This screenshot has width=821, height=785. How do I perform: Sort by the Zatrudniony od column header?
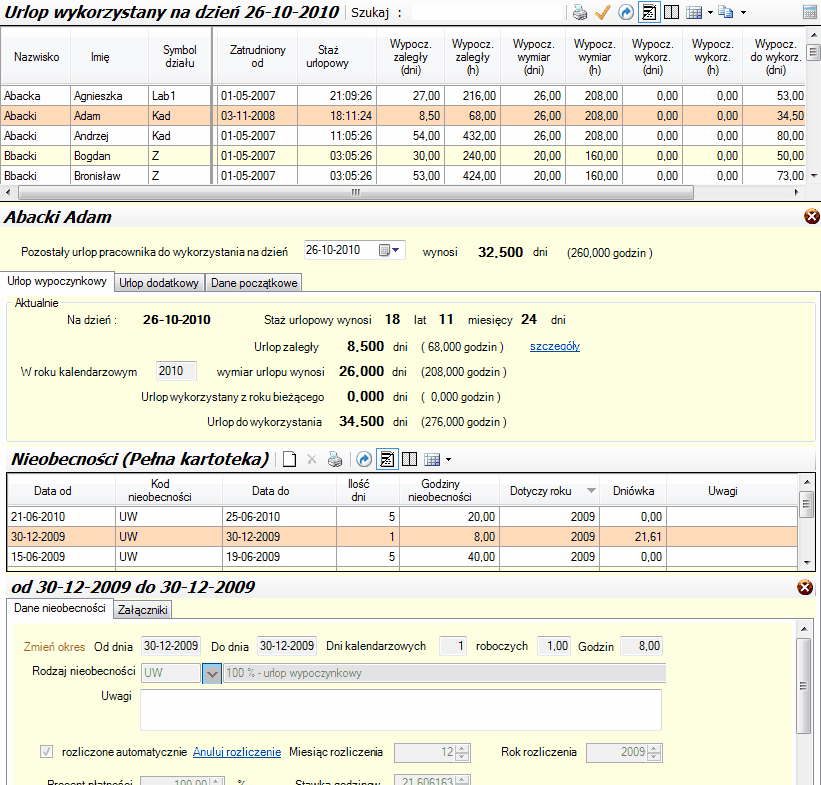click(x=257, y=57)
